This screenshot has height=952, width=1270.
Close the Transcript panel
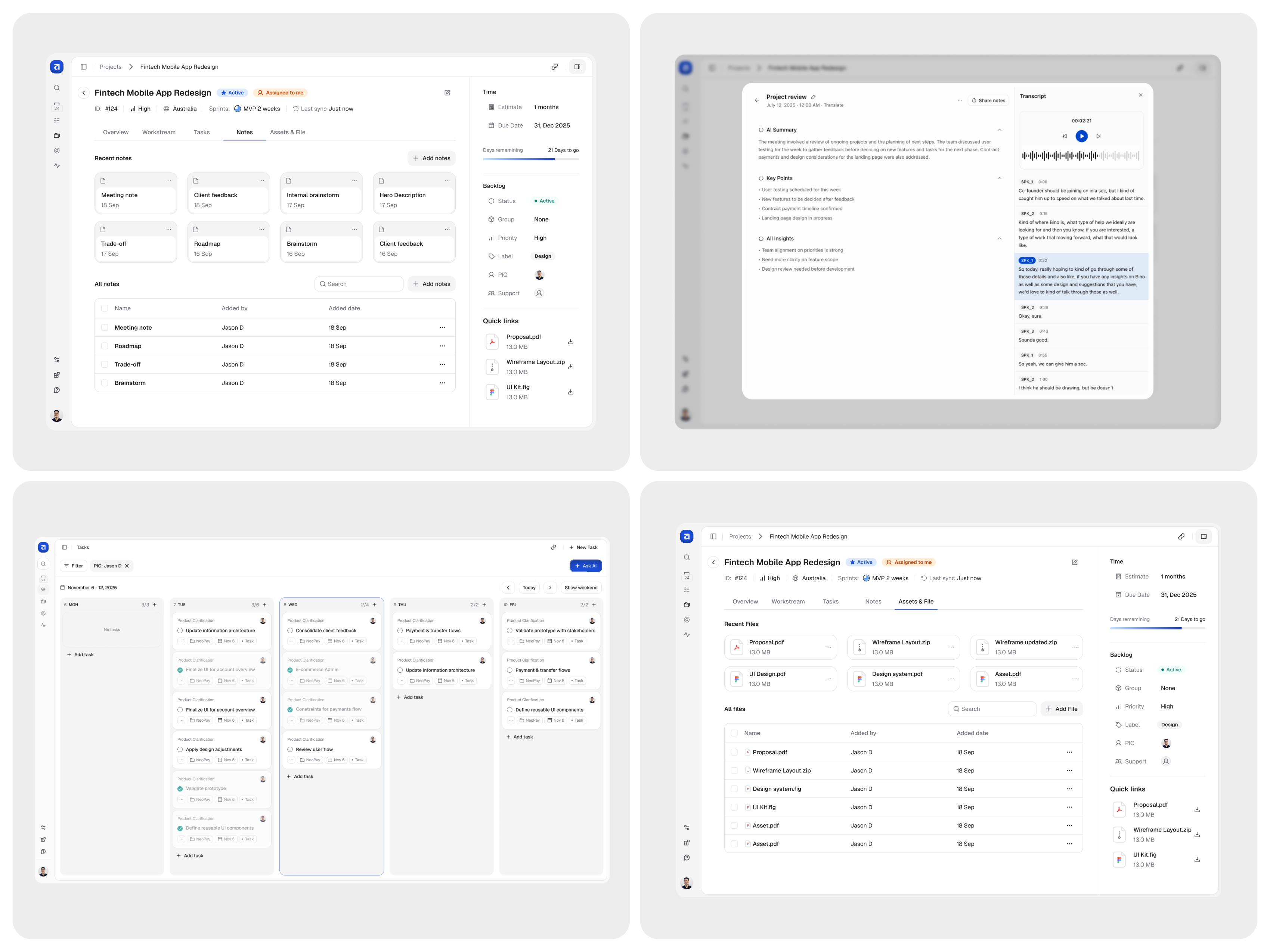click(x=1140, y=95)
